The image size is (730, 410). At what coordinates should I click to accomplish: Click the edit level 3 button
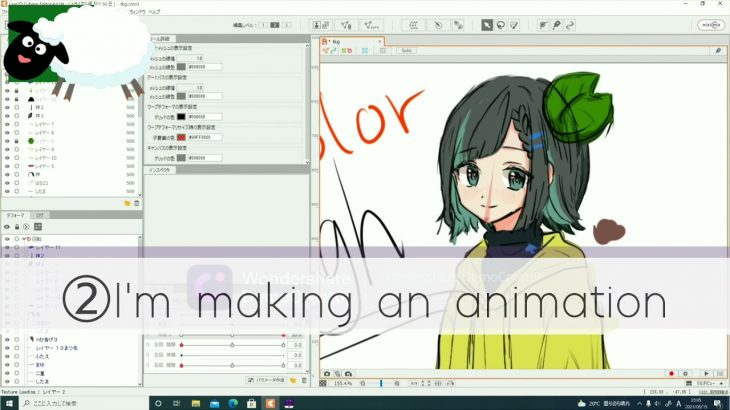pyautogui.click(x=286, y=25)
